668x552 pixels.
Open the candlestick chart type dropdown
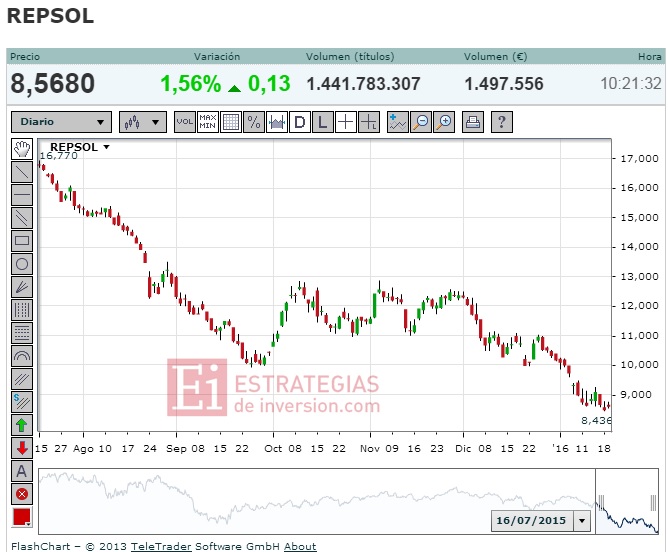[143, 122]
